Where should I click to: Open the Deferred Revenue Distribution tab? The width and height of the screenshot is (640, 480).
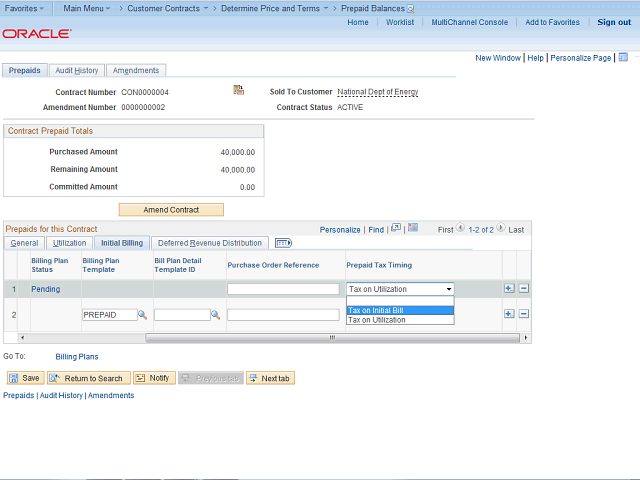coord(209,243)
